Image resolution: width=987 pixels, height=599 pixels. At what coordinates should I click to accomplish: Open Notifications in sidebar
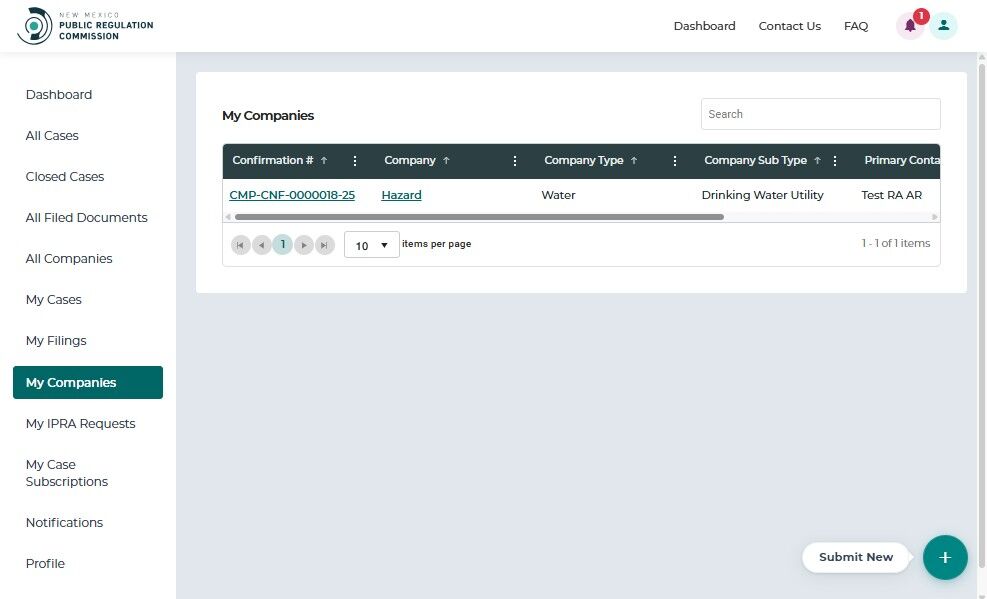coord(64,523)
